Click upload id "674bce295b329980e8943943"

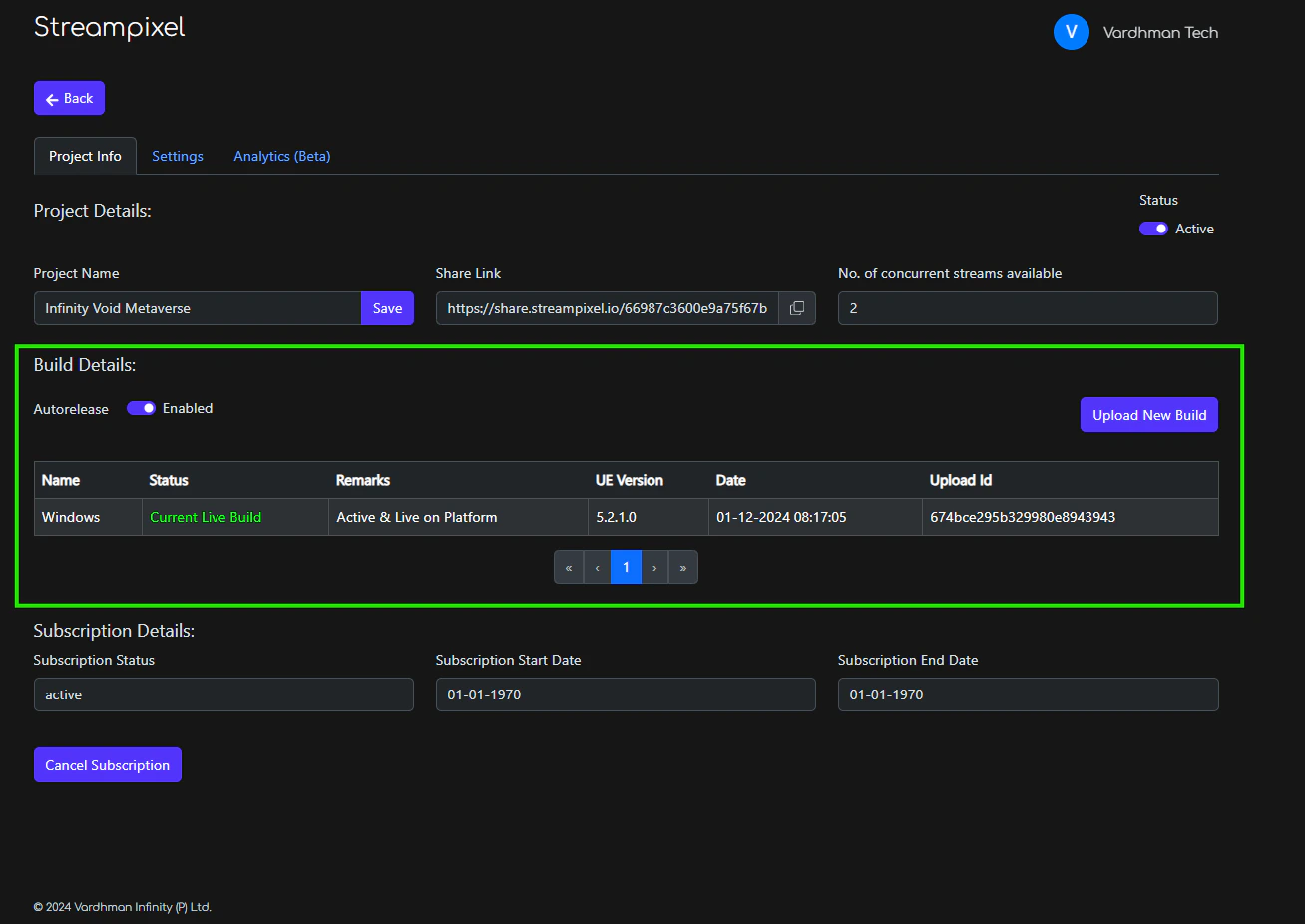[x=1071, y=517]
